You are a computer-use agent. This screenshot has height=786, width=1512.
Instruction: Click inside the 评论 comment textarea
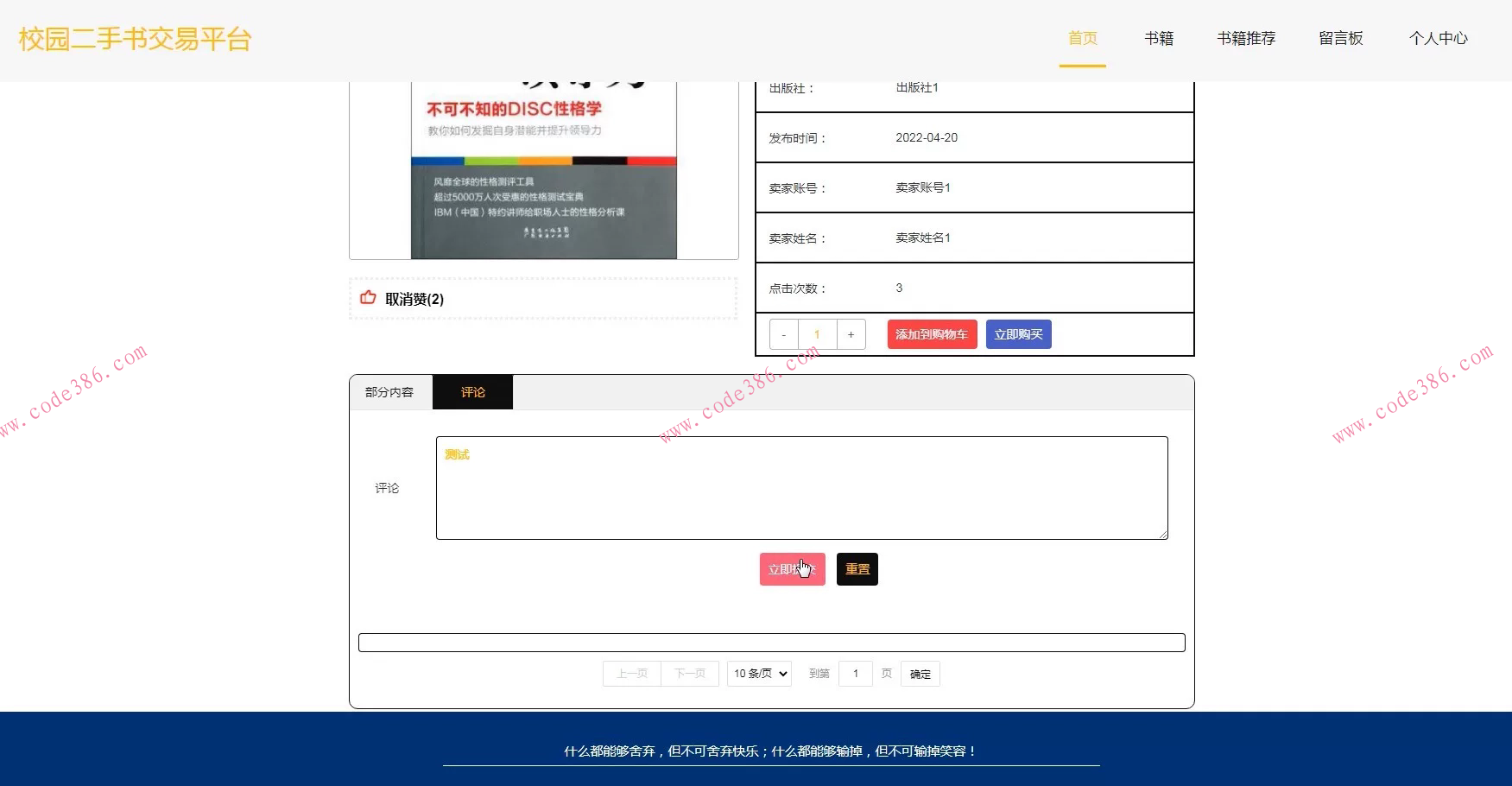[x=801, y=488]
